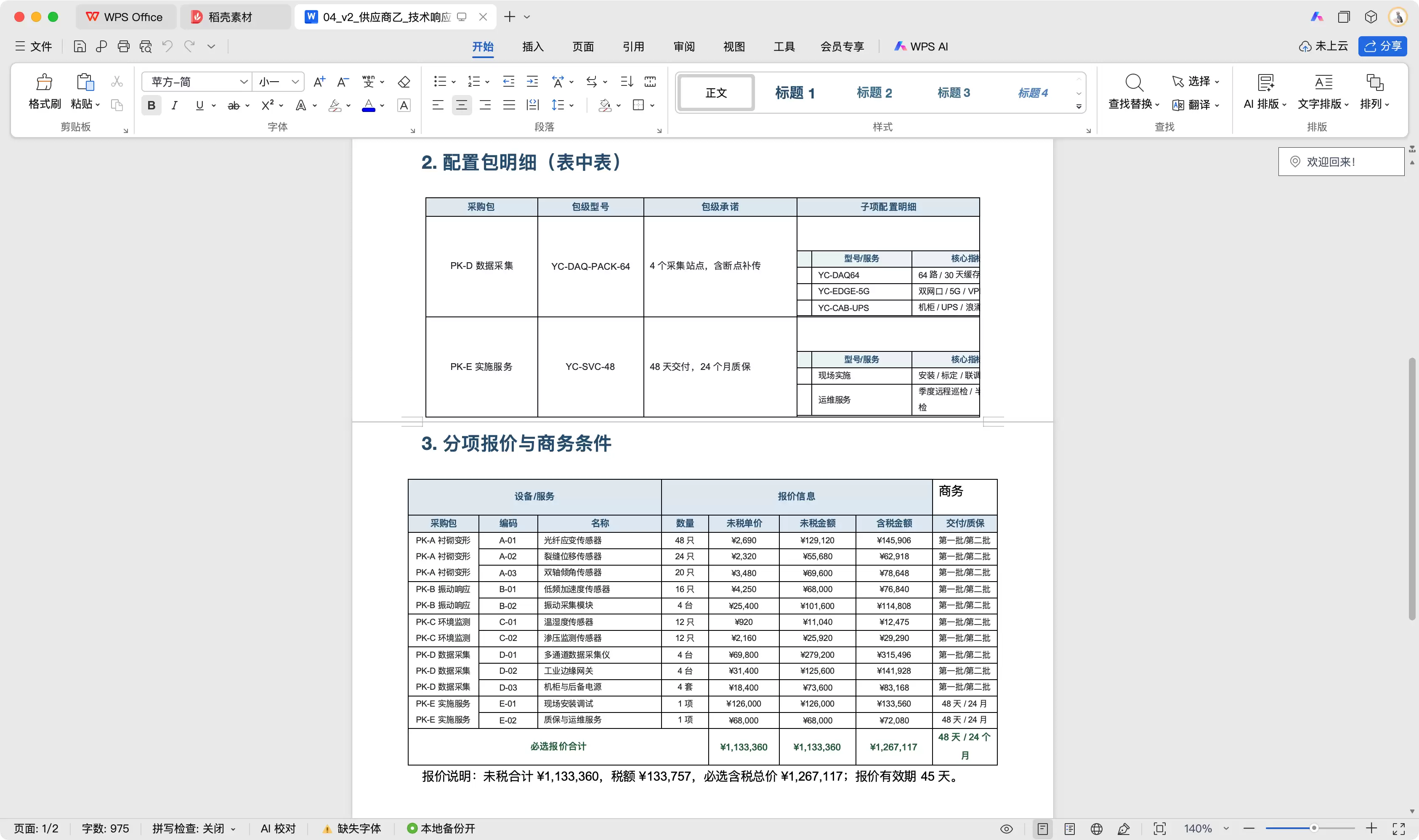1419x840 pixels.
Task: Click the Distributed Alignment icon
Action: [532, 105]
